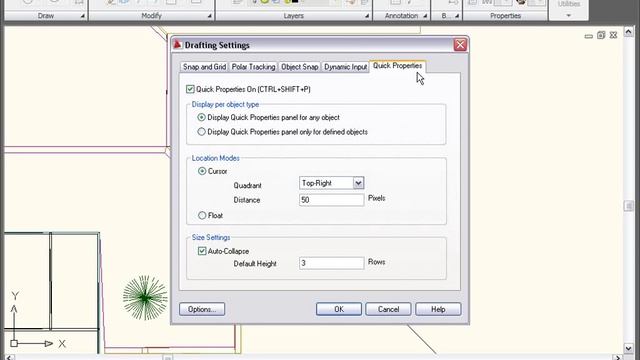Click the vertical scrollbar thumb
Screen dimensions: 640x360
tap(628, 206)
